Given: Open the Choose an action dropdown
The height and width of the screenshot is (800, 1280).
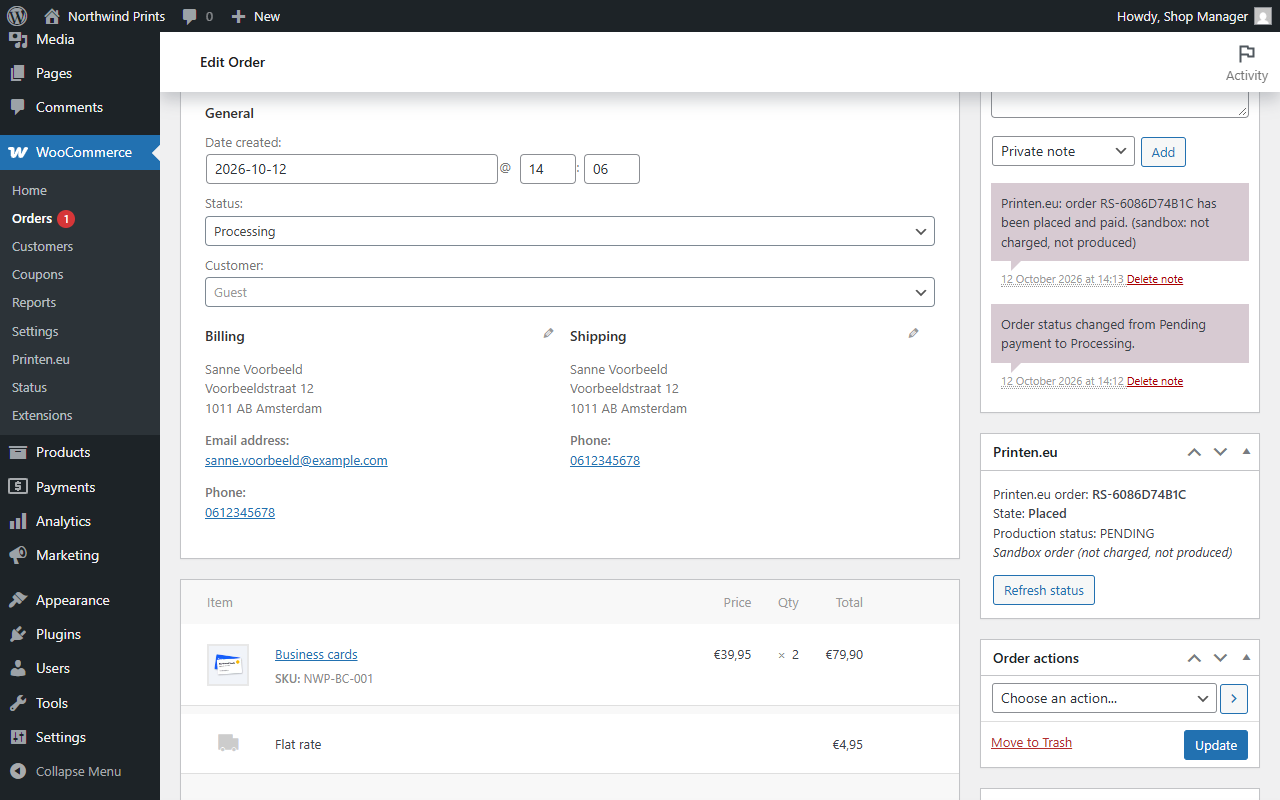Looking at the screenshot, I should click(1104, 699).
